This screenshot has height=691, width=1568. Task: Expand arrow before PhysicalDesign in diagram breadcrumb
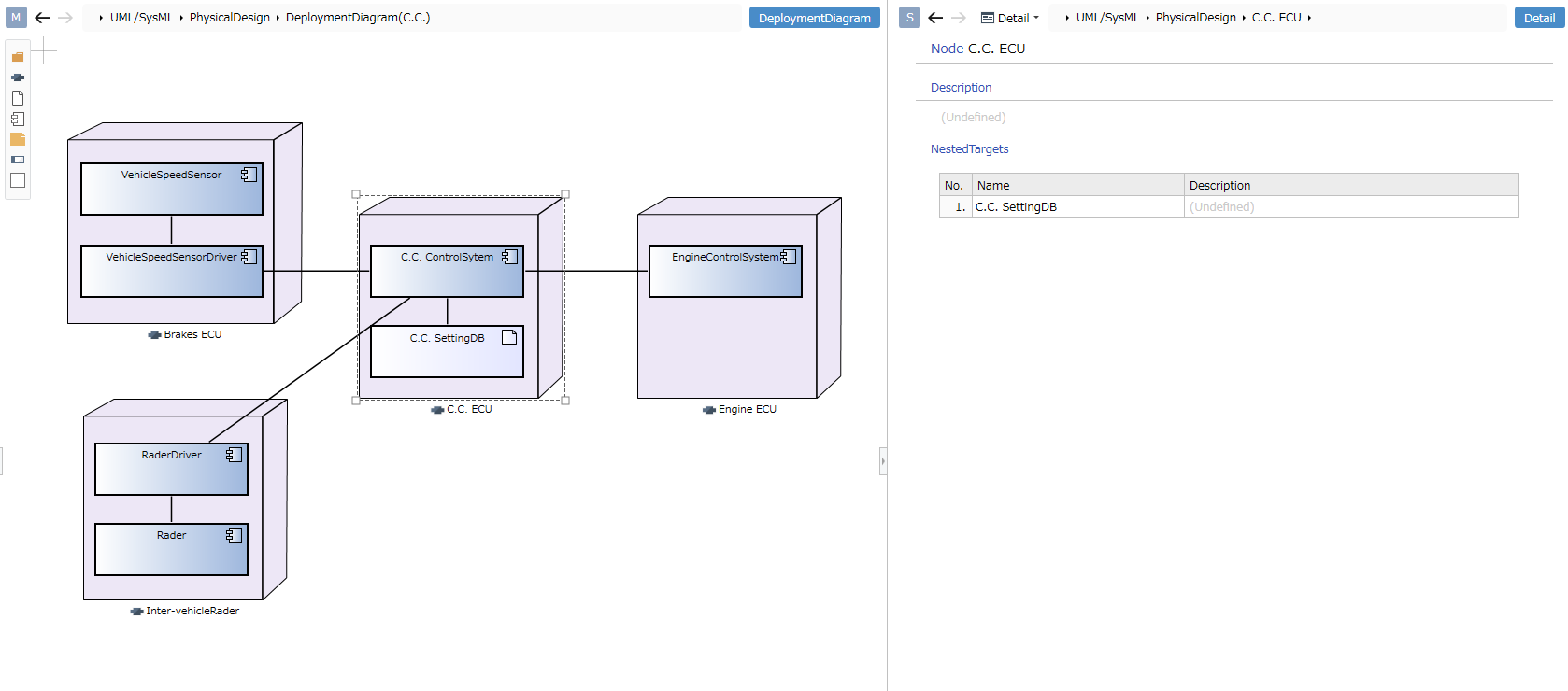(181, 18)
